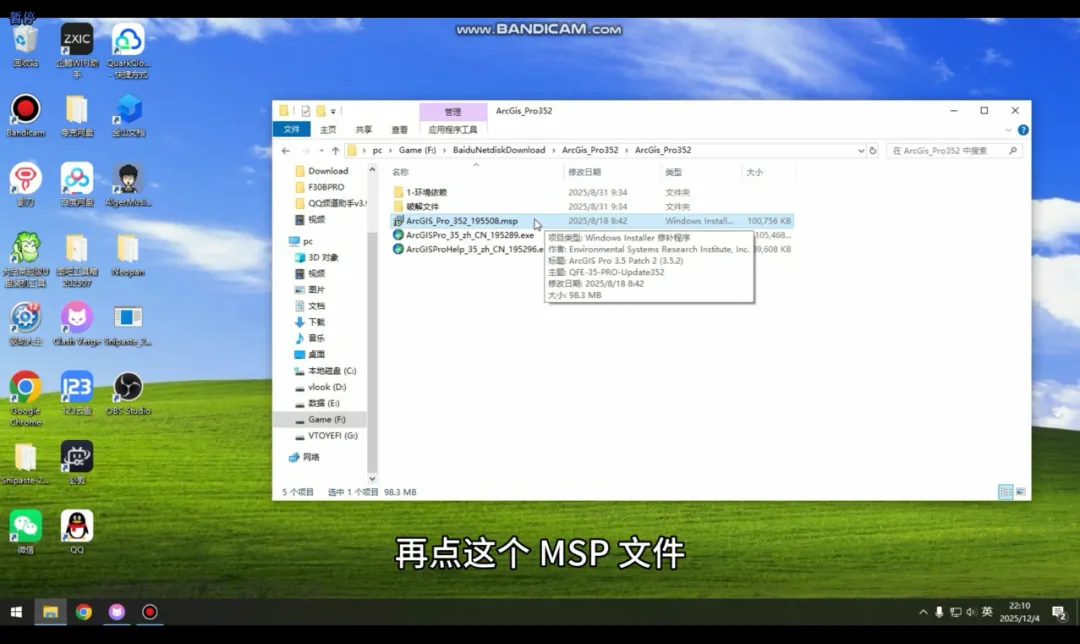Viewport: 1080px width, 644px height.
Task: Click the Properties checkmark icon in title bar
Action: pos(306,111)
